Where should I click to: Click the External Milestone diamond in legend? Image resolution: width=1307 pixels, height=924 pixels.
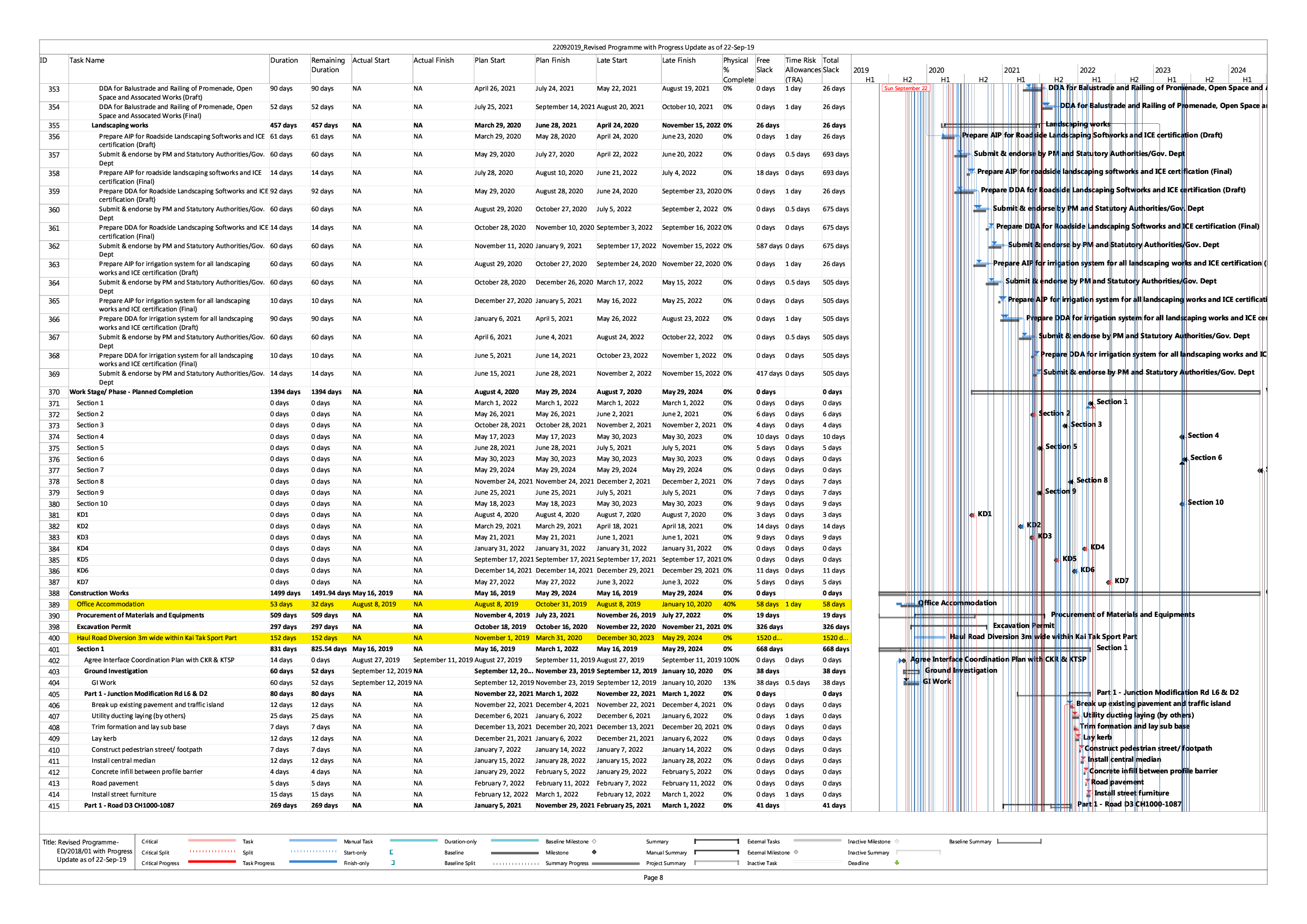click(x=796, y=852)
